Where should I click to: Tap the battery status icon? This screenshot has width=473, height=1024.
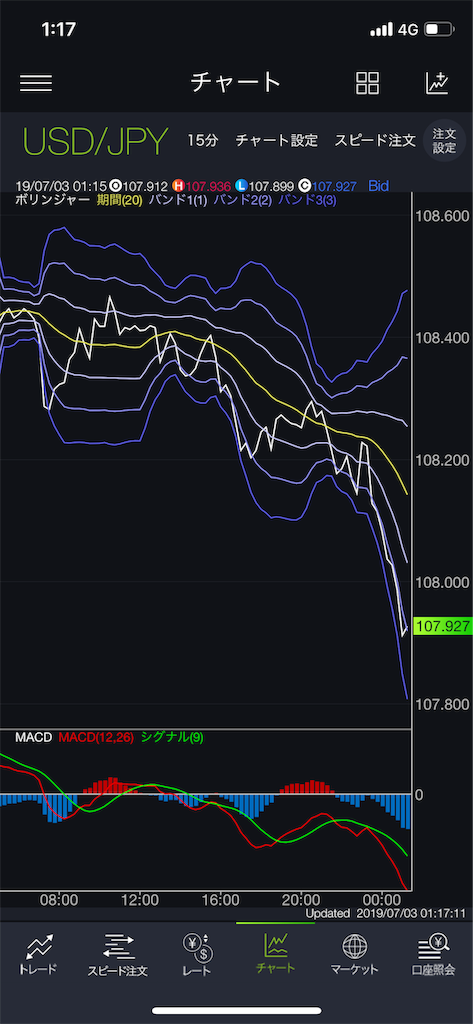[x=438, y=30]
